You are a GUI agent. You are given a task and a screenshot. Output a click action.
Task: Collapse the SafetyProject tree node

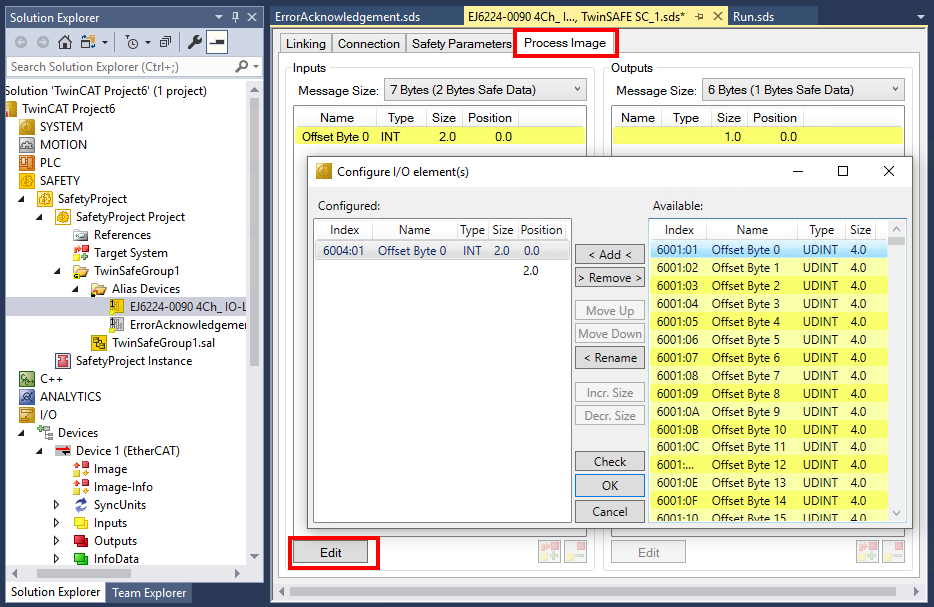click(22, 199)
